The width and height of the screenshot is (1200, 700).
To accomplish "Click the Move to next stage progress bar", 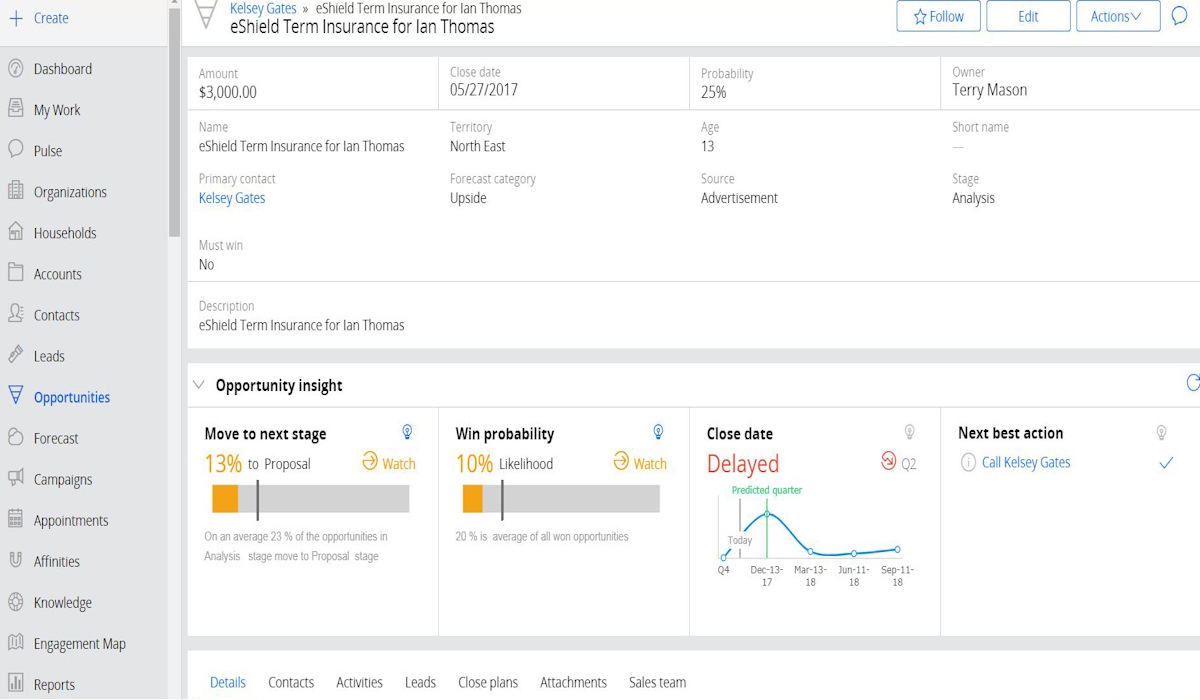I will pos(310,499).
